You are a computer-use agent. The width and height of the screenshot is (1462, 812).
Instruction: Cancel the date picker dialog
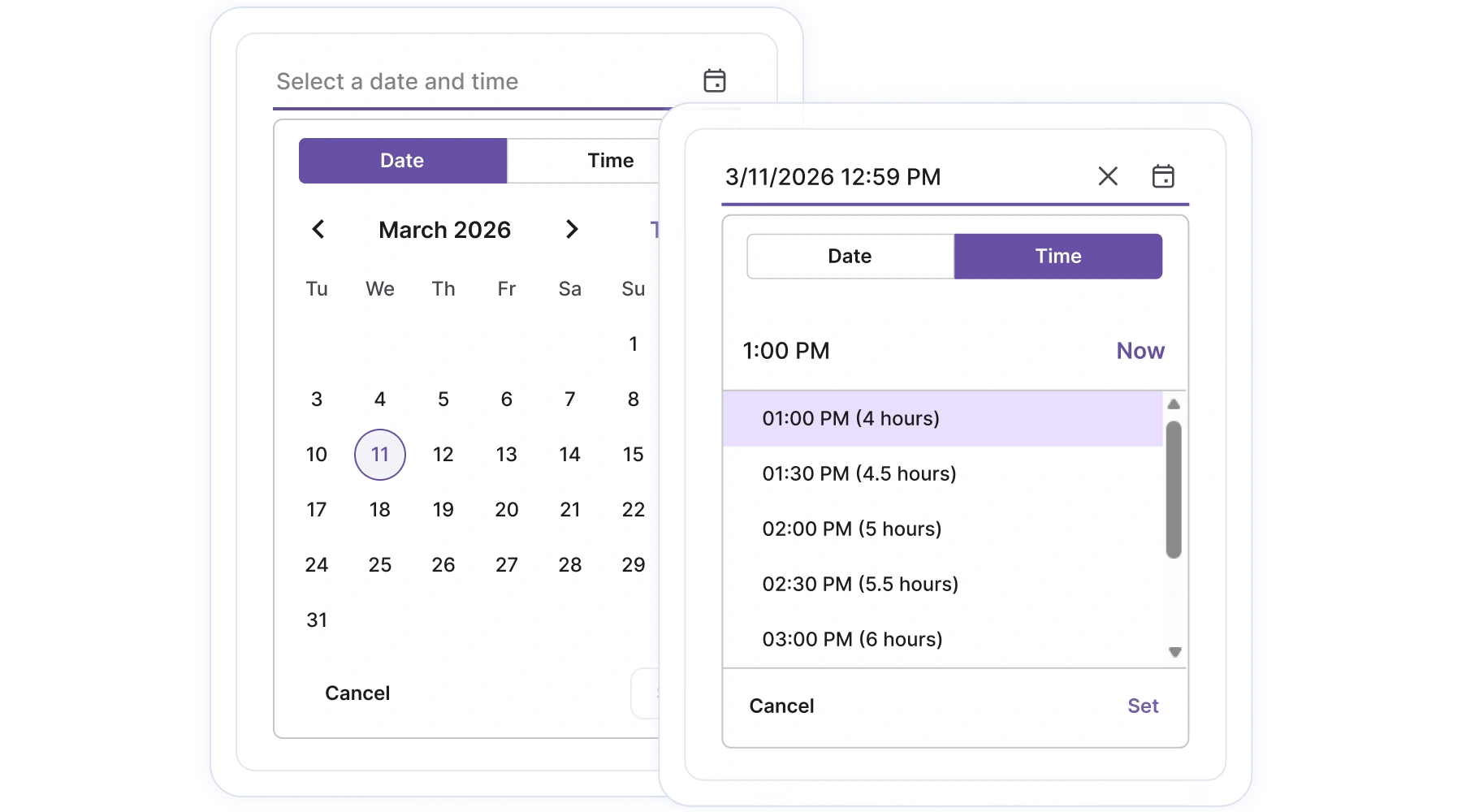point(357,693)
